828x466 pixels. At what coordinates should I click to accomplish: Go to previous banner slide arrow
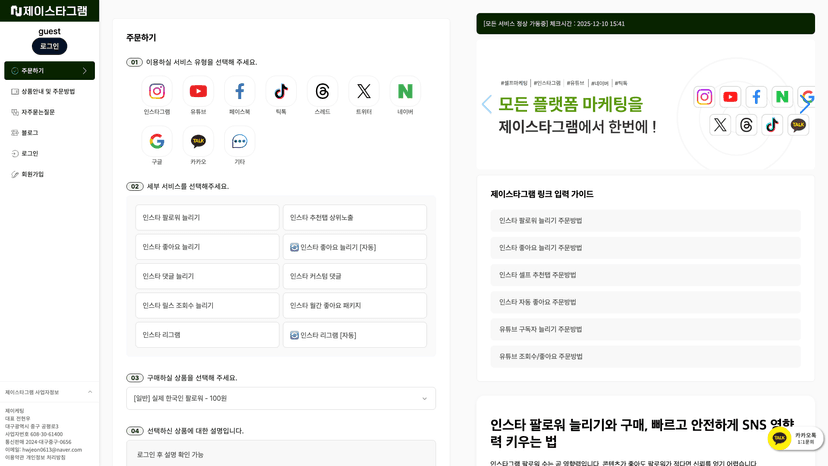[x=487, y=104]
